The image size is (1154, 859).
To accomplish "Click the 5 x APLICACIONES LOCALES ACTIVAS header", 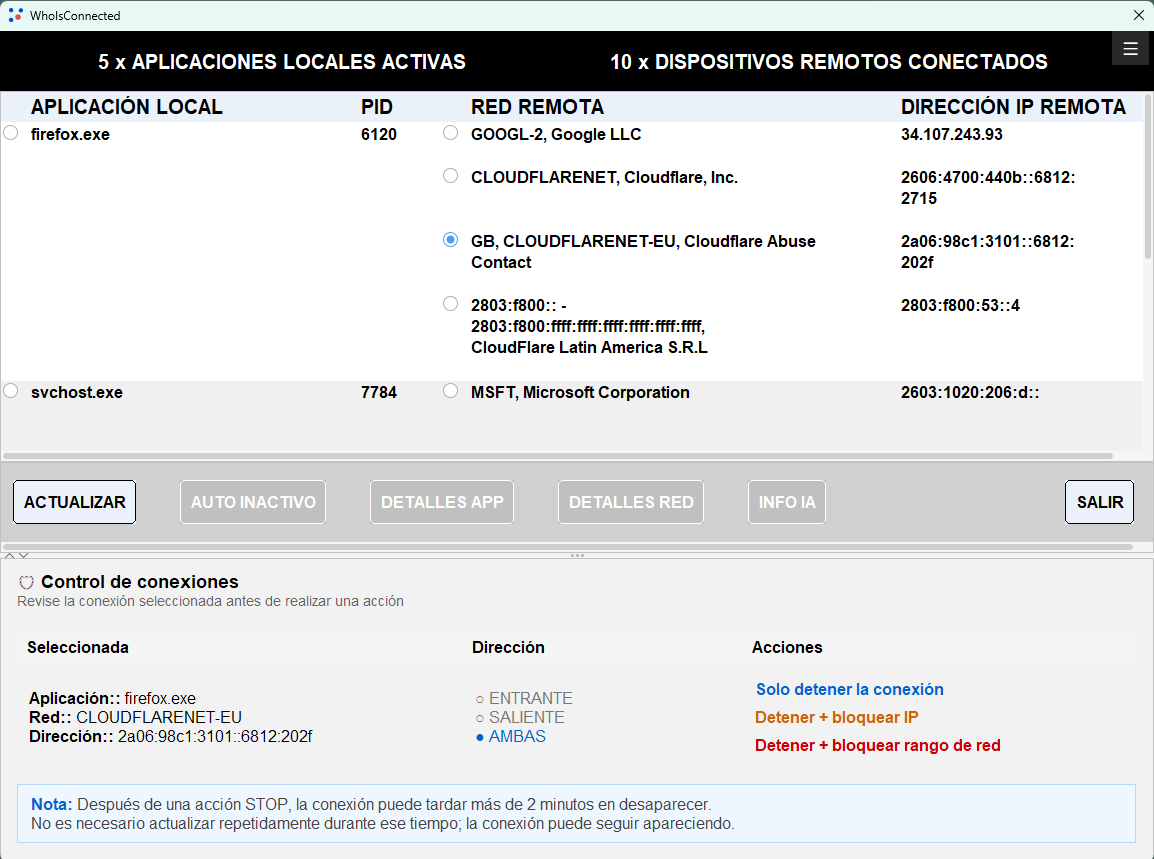I will pos(282,62).
